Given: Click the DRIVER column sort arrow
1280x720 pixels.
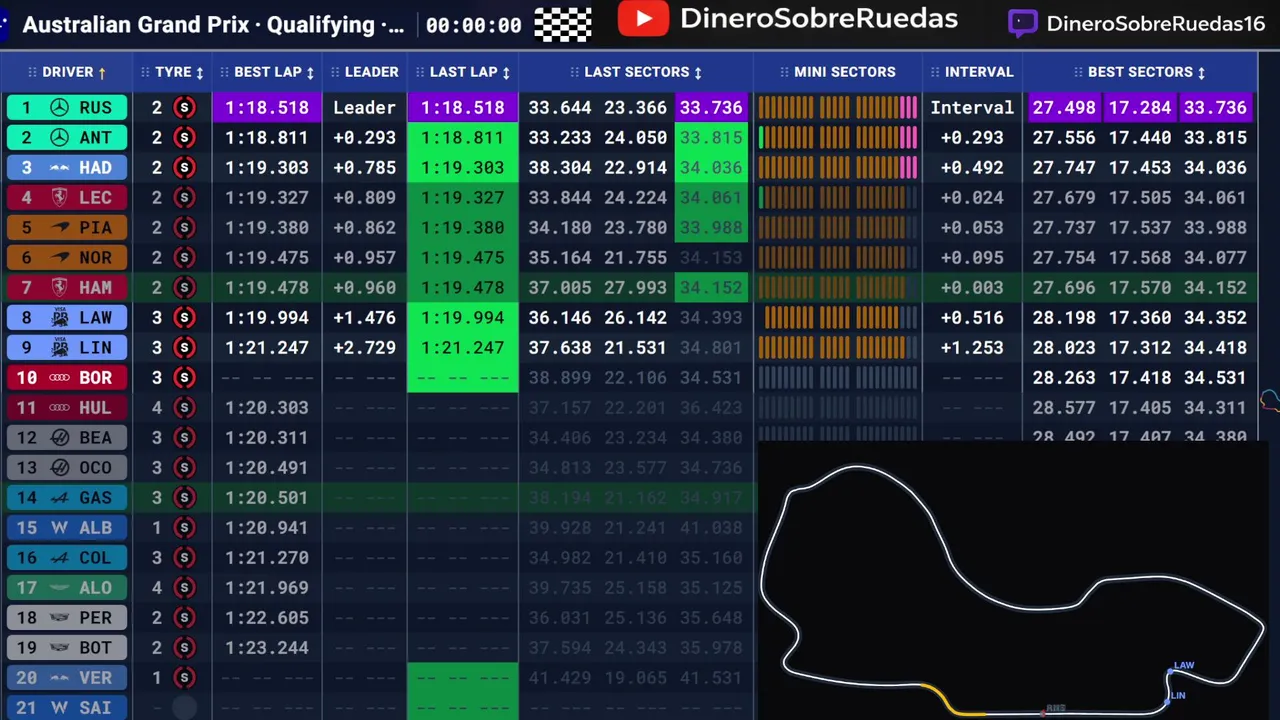Looking at the screenshot, I should click(x=101, y=73).
